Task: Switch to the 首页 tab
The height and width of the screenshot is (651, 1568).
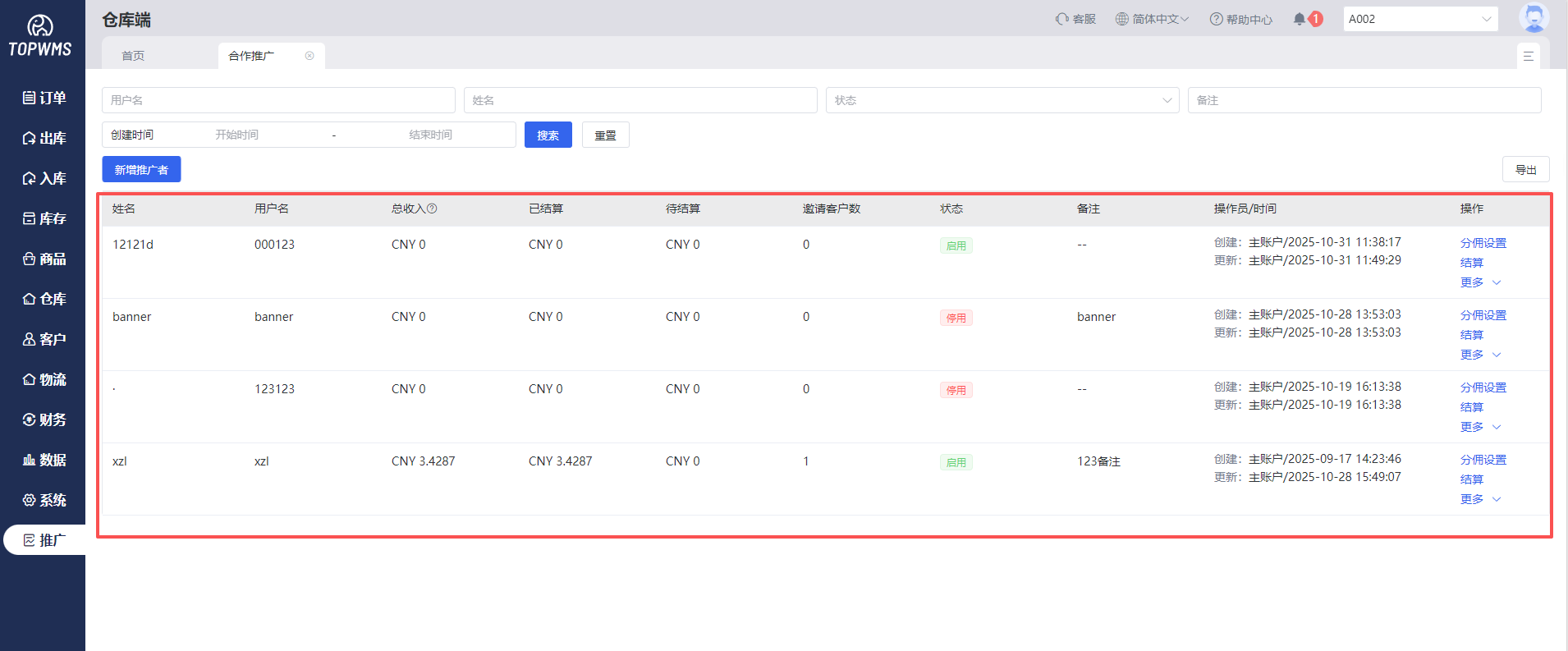Action: (x=133, y=56)
